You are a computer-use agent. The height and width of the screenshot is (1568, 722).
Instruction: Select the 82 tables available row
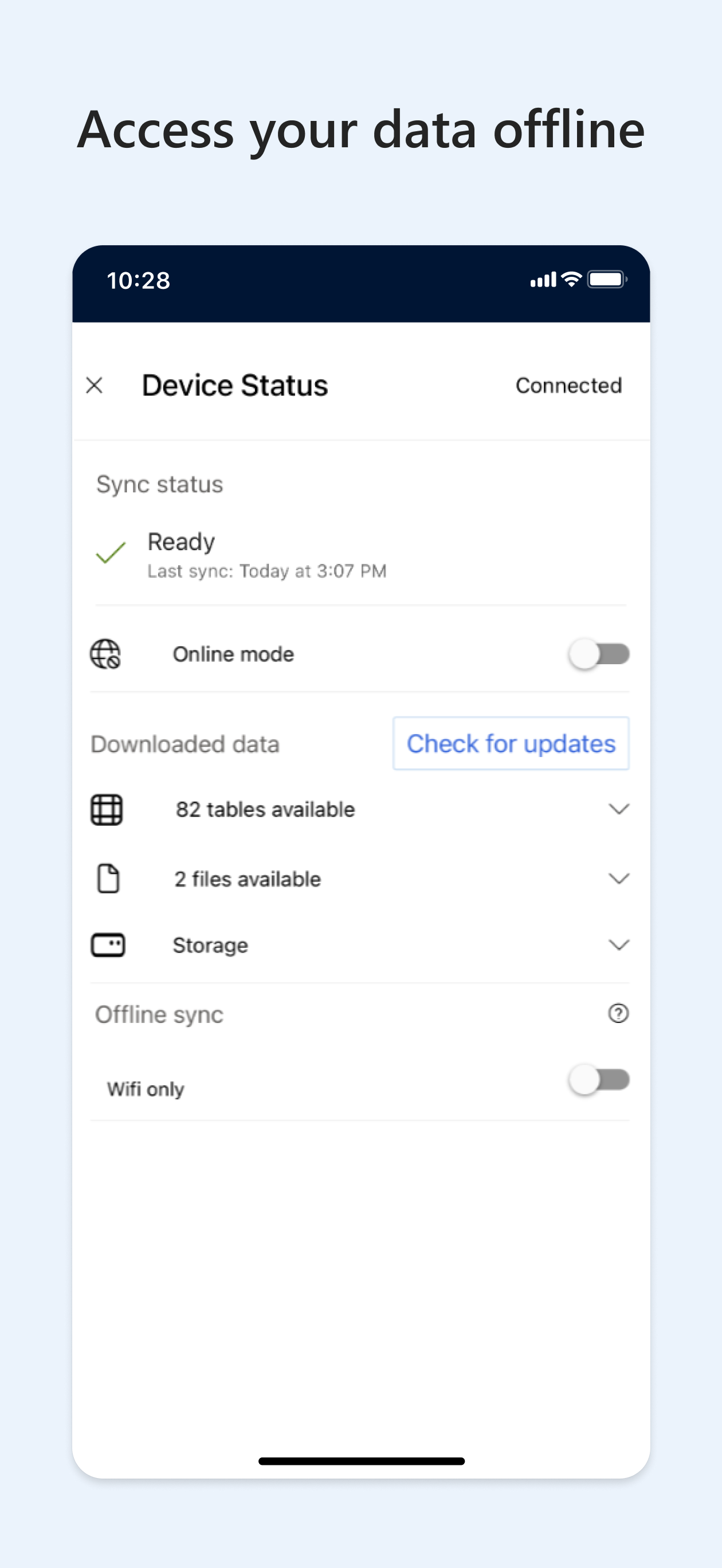pos(360,810)
